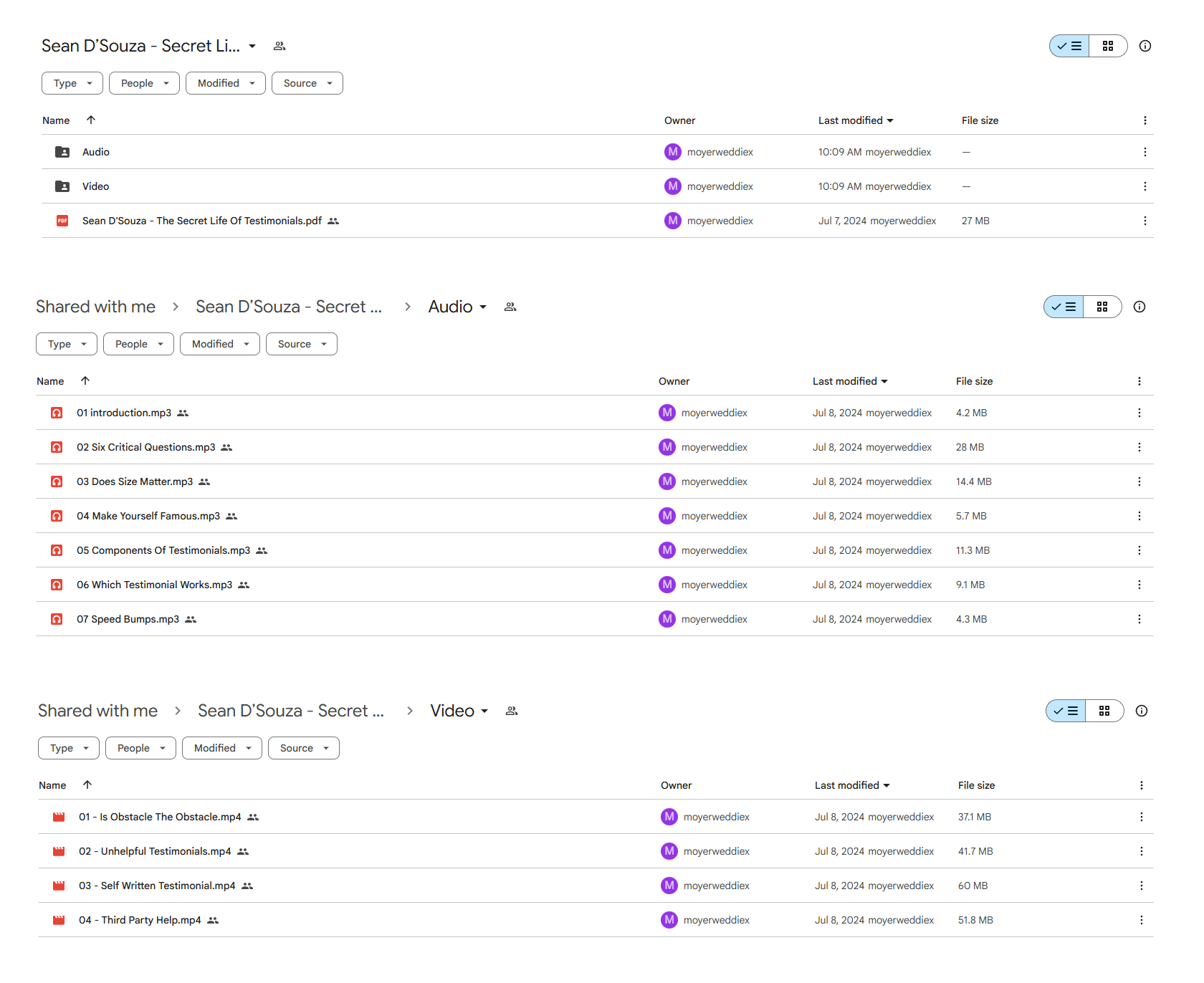Open the People filter in the Video panel

[x=140, y=748]
